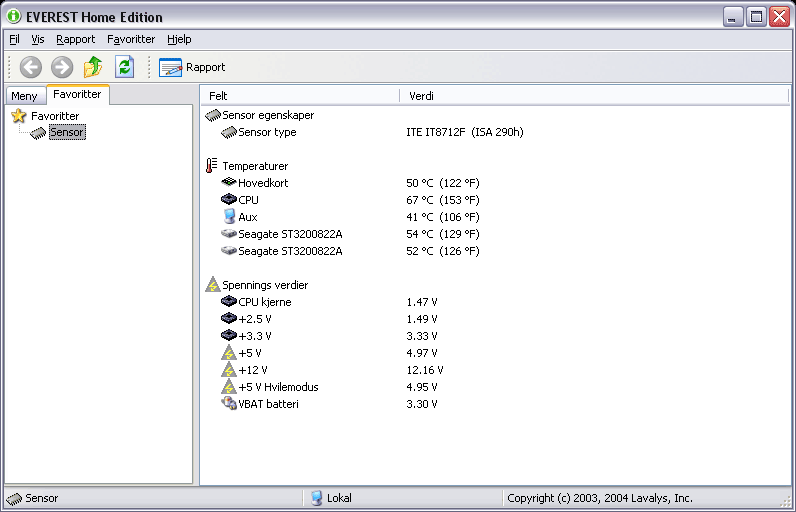This screenshot has height=512, width=796.
Task: Click the Hovedkort motherboard icon
Action: (229, 182)
